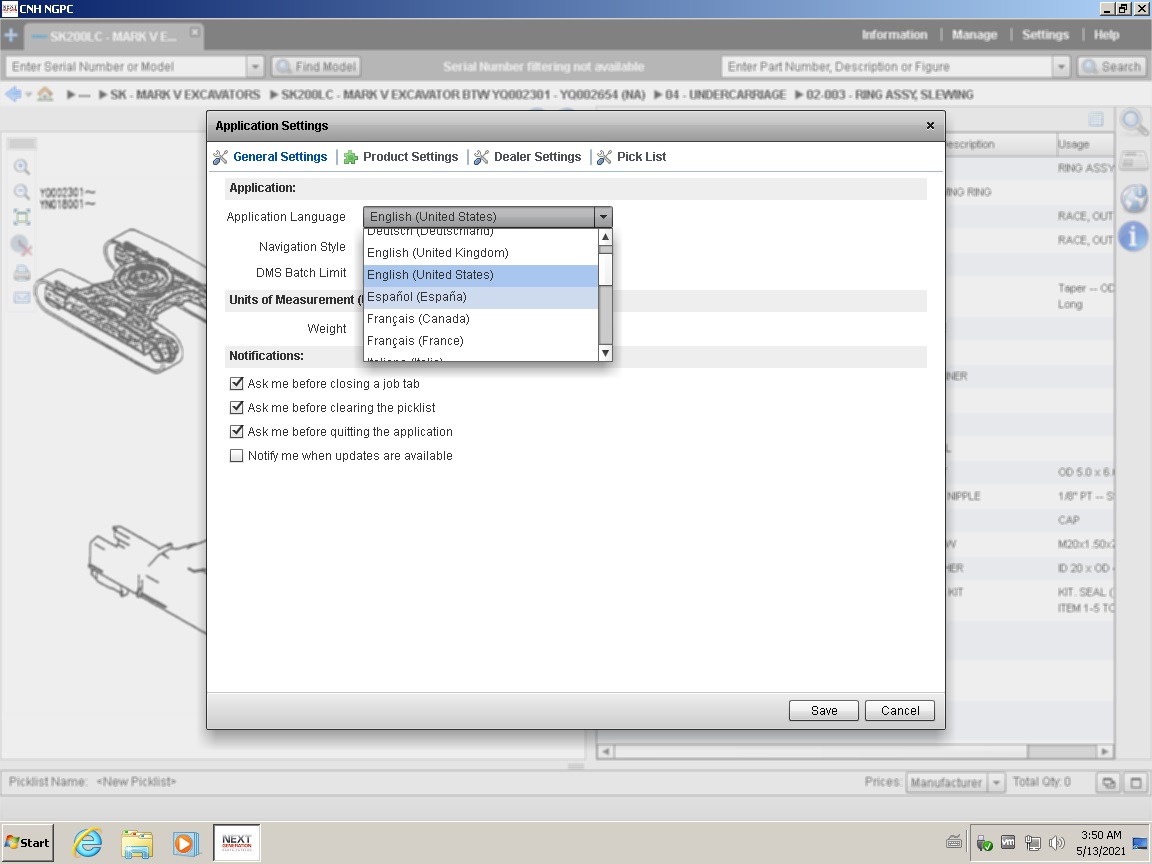Click the fit-to-window icon
The width and height of the screenshot is (1152, 864).
pyautogui.click(x=22, y=217)
